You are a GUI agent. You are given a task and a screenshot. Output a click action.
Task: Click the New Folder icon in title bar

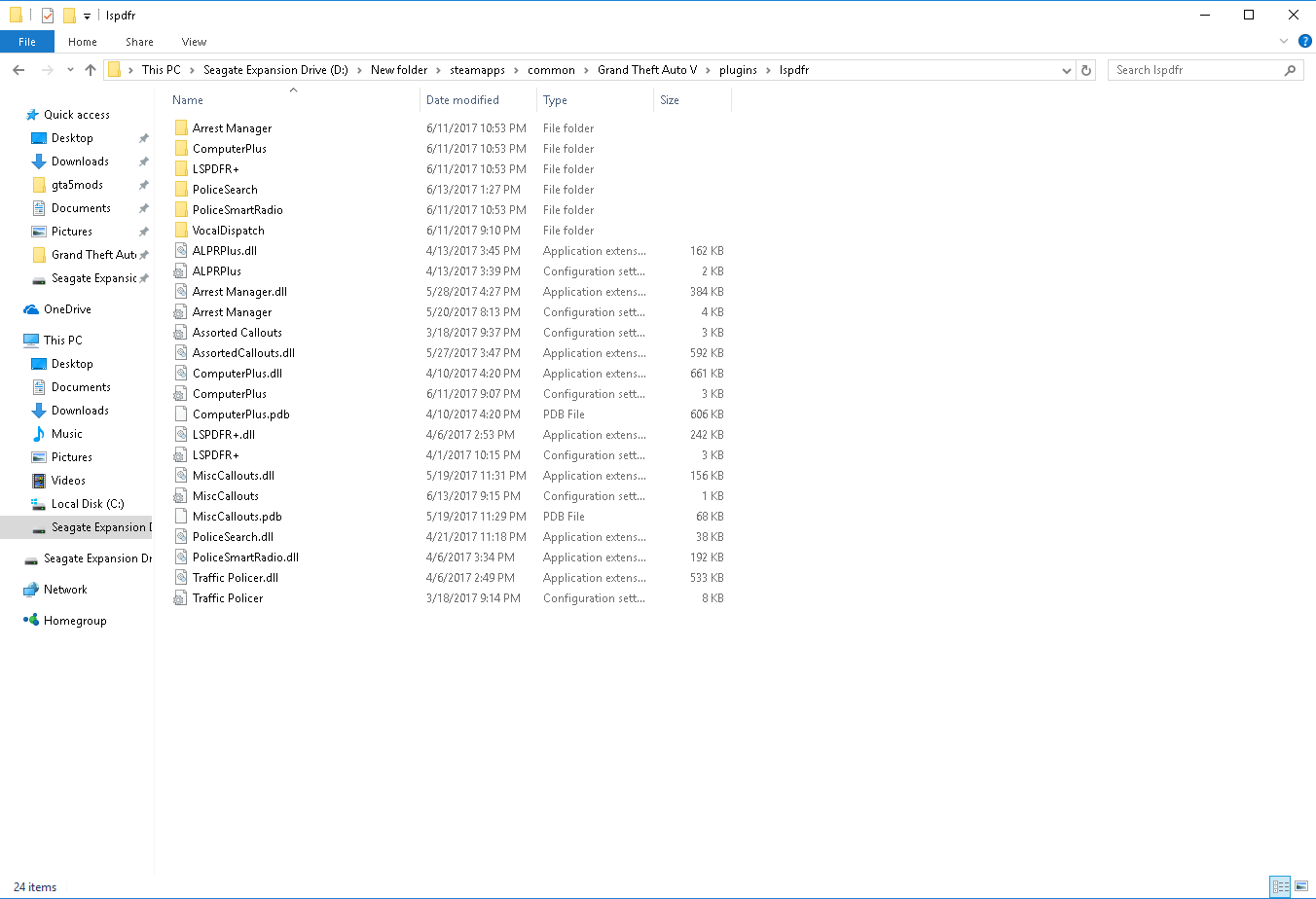69,16
